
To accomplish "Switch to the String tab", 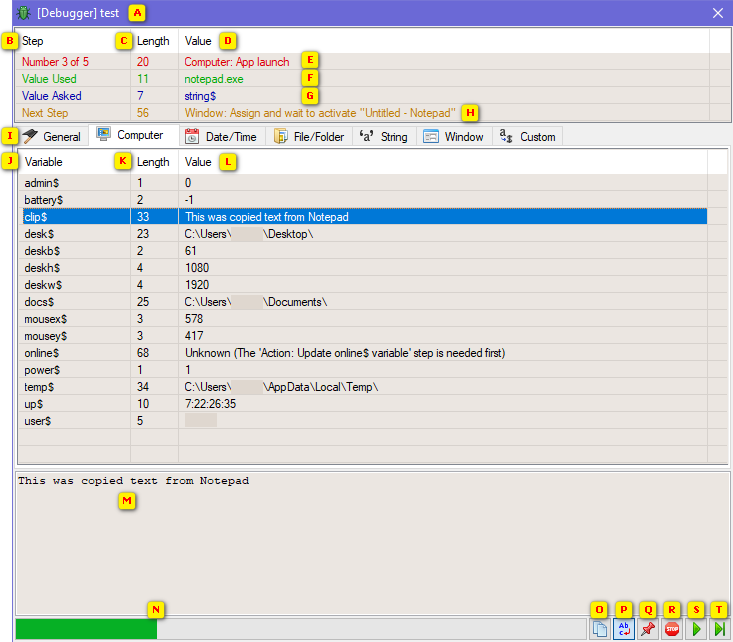I will click(383, 136).
